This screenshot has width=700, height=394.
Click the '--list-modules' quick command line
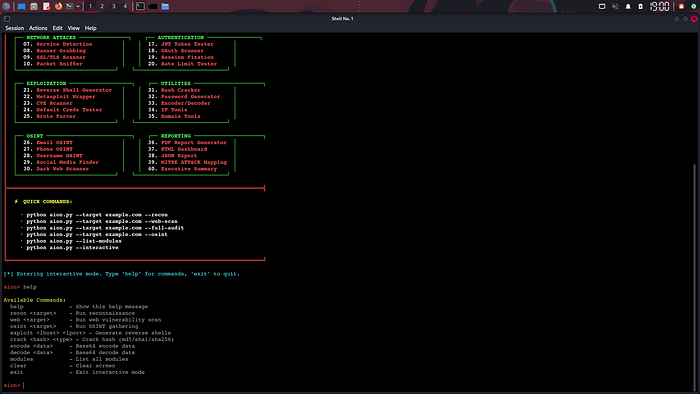(74, 241)
